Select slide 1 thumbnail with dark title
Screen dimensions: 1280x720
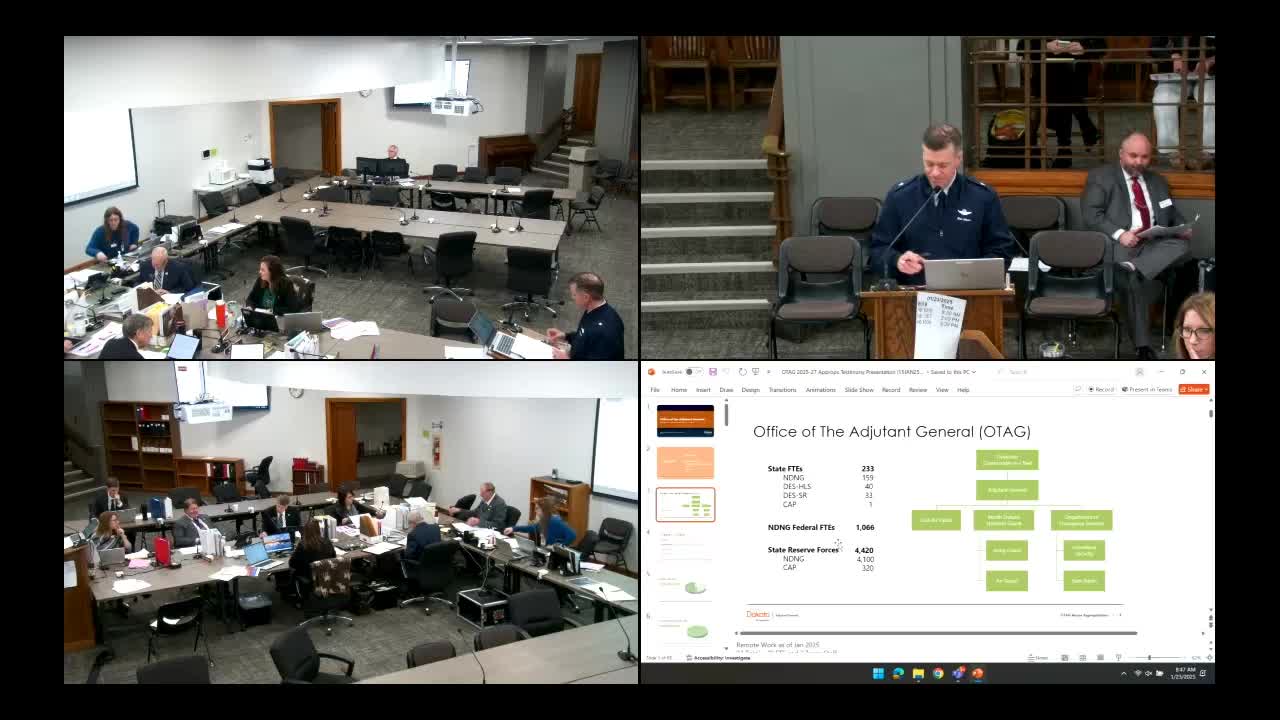[x=685, y=421]
